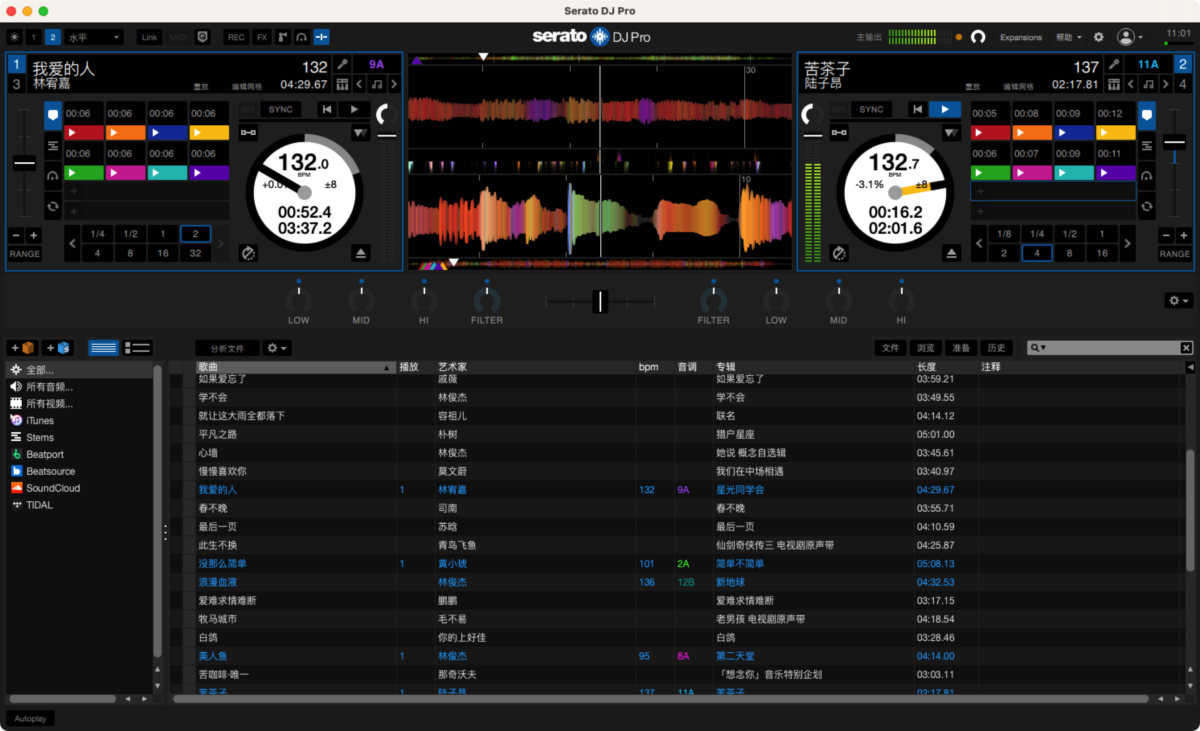Screen dimensions: 1200x731
Task: Pause the right deck playback
Action: tap(944, 109)
